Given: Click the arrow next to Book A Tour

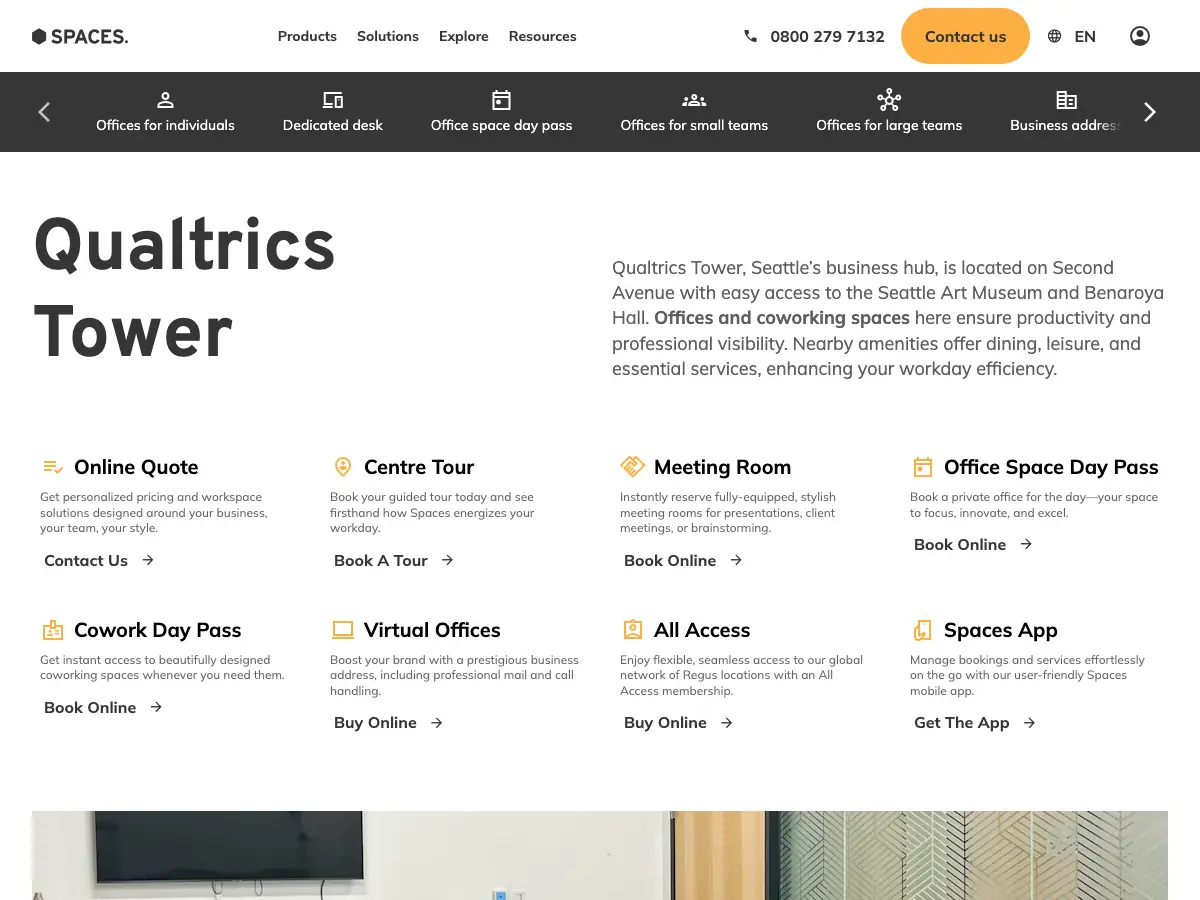Looking at the screenshot, I should pyautogui.click(x=448, y=560).
